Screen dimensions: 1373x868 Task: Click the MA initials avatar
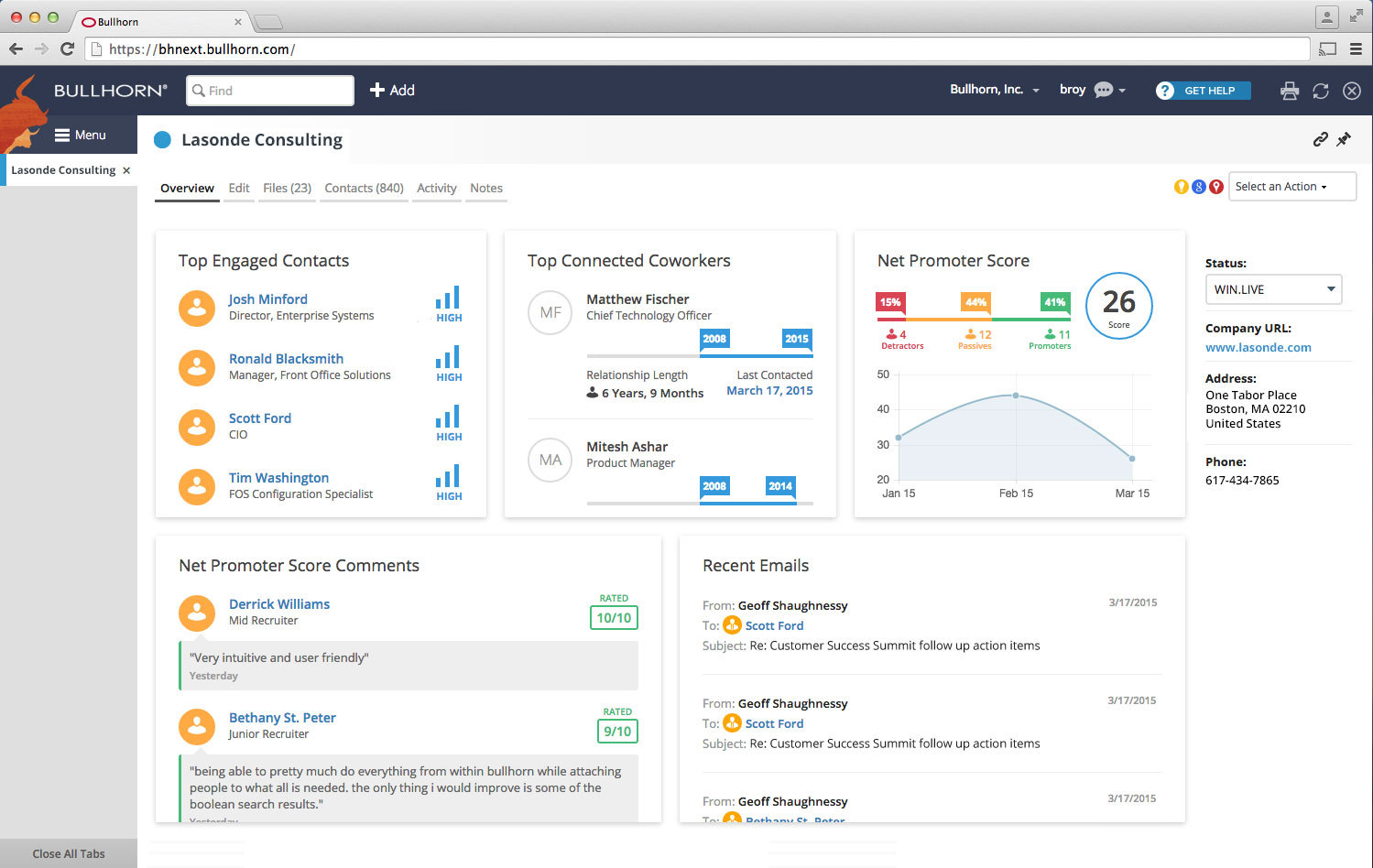coord(550,460)
